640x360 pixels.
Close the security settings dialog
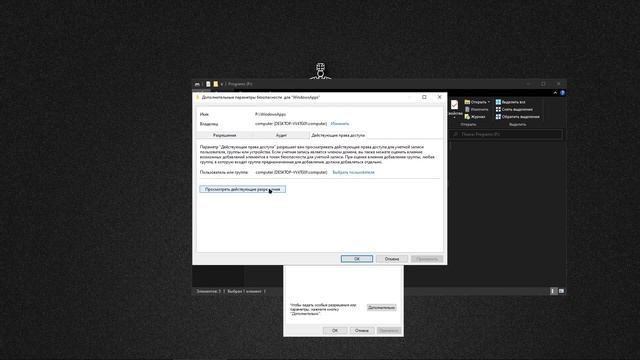440,97
